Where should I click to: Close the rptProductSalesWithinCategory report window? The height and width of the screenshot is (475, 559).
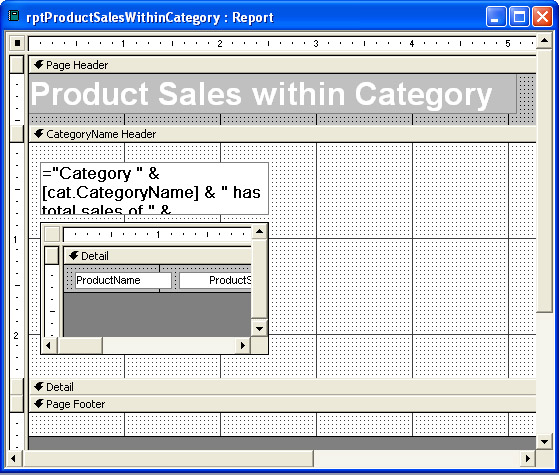tap(542, 17)
